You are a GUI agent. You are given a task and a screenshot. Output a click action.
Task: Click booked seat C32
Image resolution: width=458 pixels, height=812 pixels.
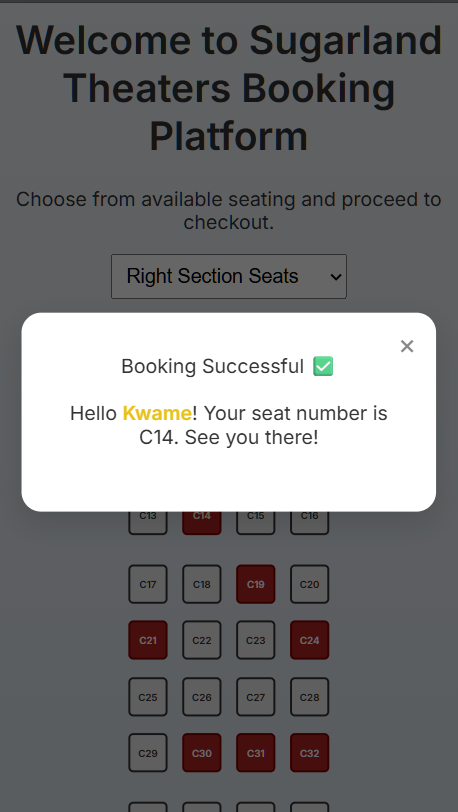309,753
